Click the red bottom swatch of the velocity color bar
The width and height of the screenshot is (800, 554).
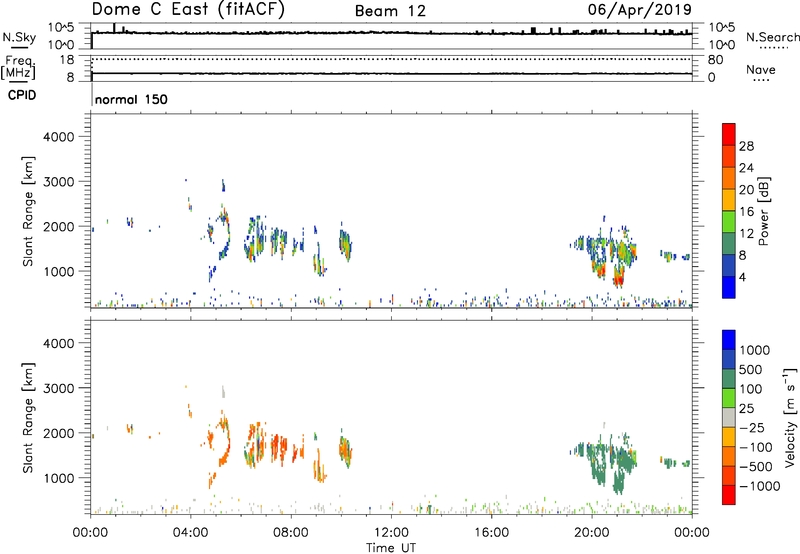729,495
